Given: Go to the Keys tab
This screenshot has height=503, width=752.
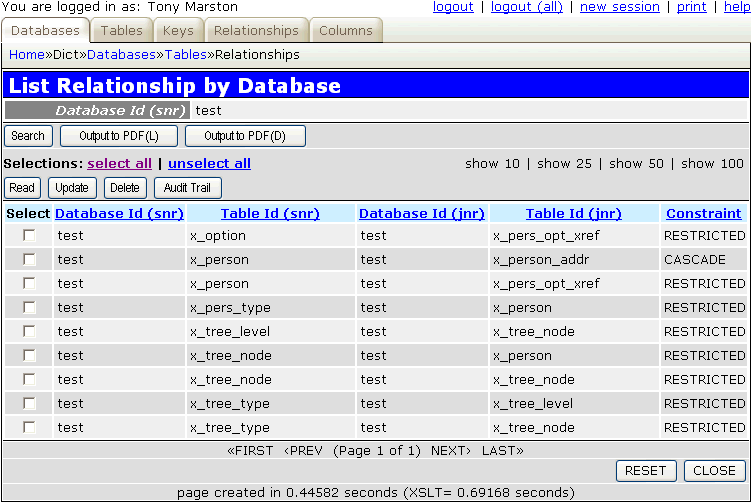Looking at the screenshot, I should pyautogui.click(x=178, y=31).
